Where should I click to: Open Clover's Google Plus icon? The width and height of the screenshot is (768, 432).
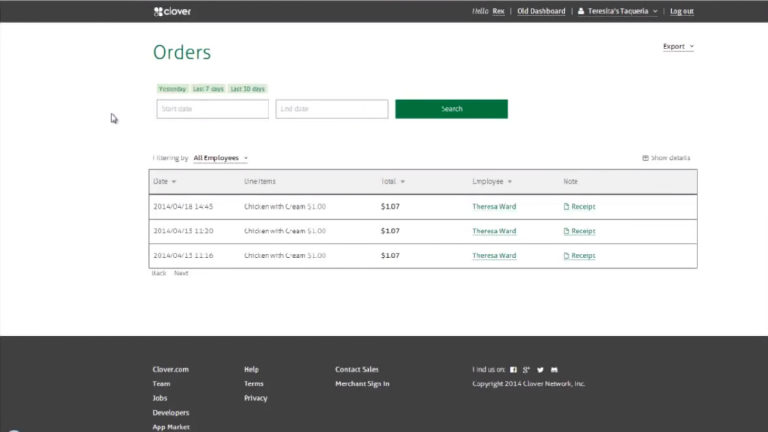(x=527, y=370)
